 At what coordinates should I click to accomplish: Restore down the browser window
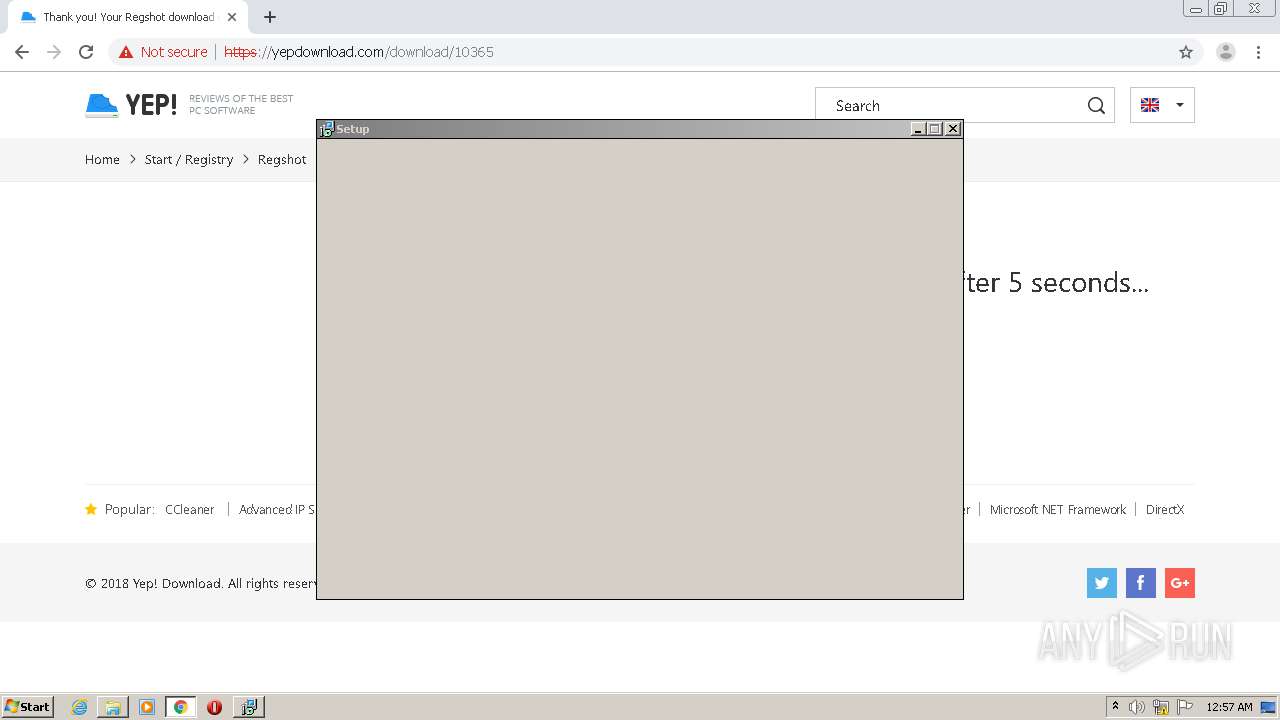pyautogui.click(x=1221, y=9)
